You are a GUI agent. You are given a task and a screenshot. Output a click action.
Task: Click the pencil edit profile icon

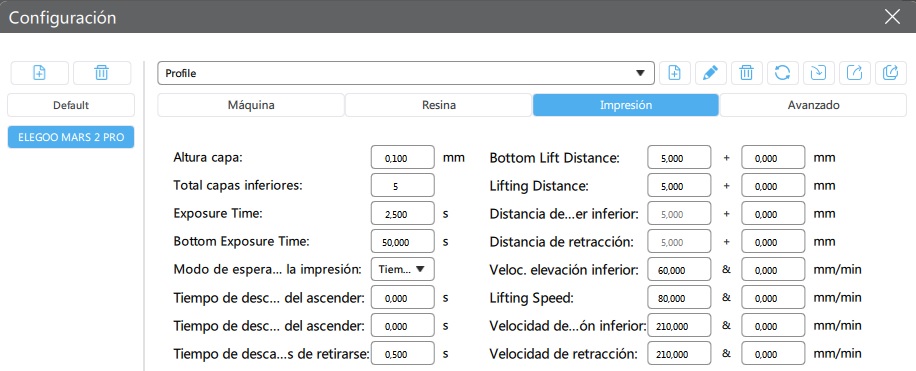click(710, 73)
